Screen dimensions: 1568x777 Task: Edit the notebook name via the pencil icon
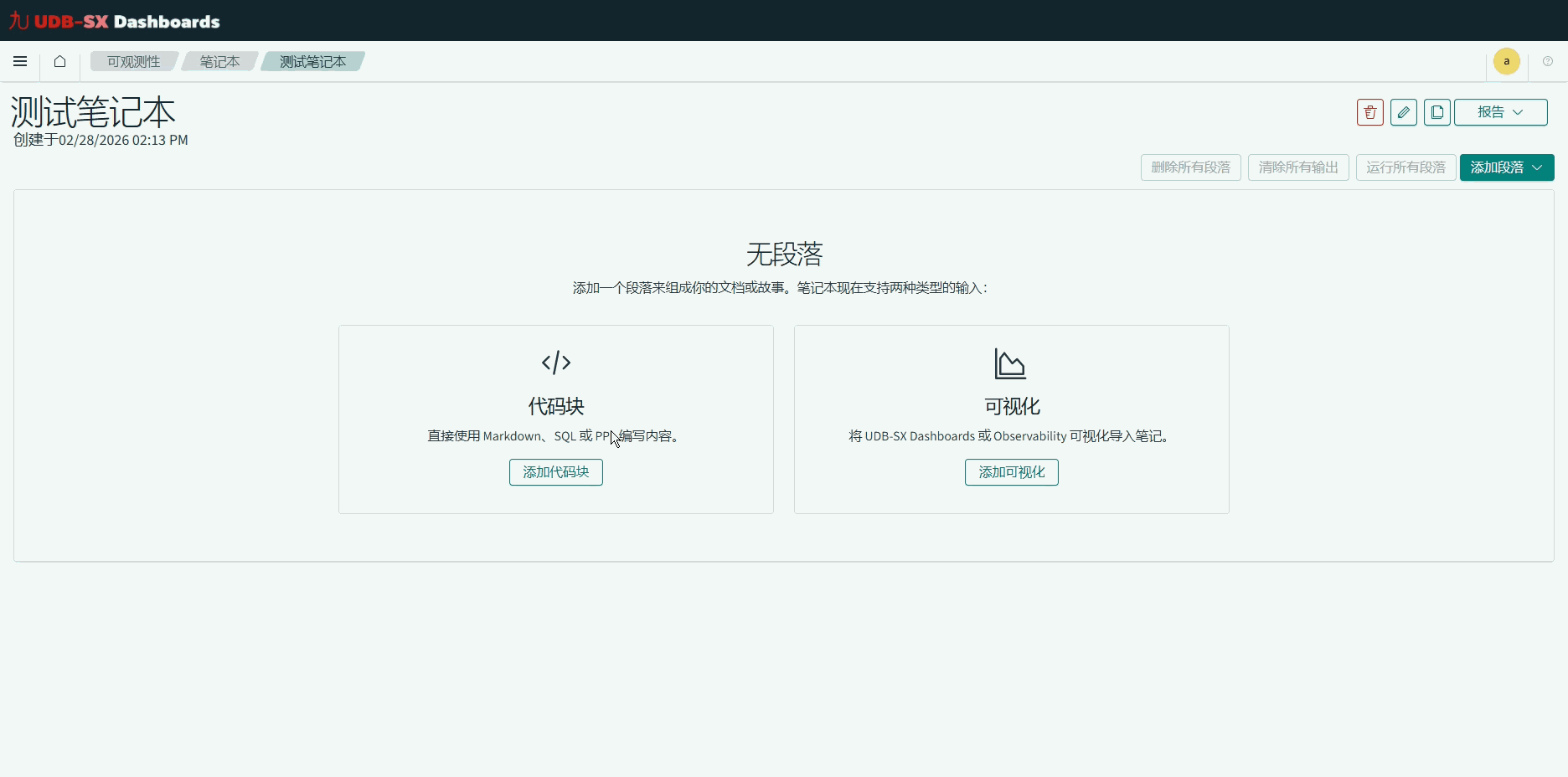pyautogui.click(x=1404, y=111)
